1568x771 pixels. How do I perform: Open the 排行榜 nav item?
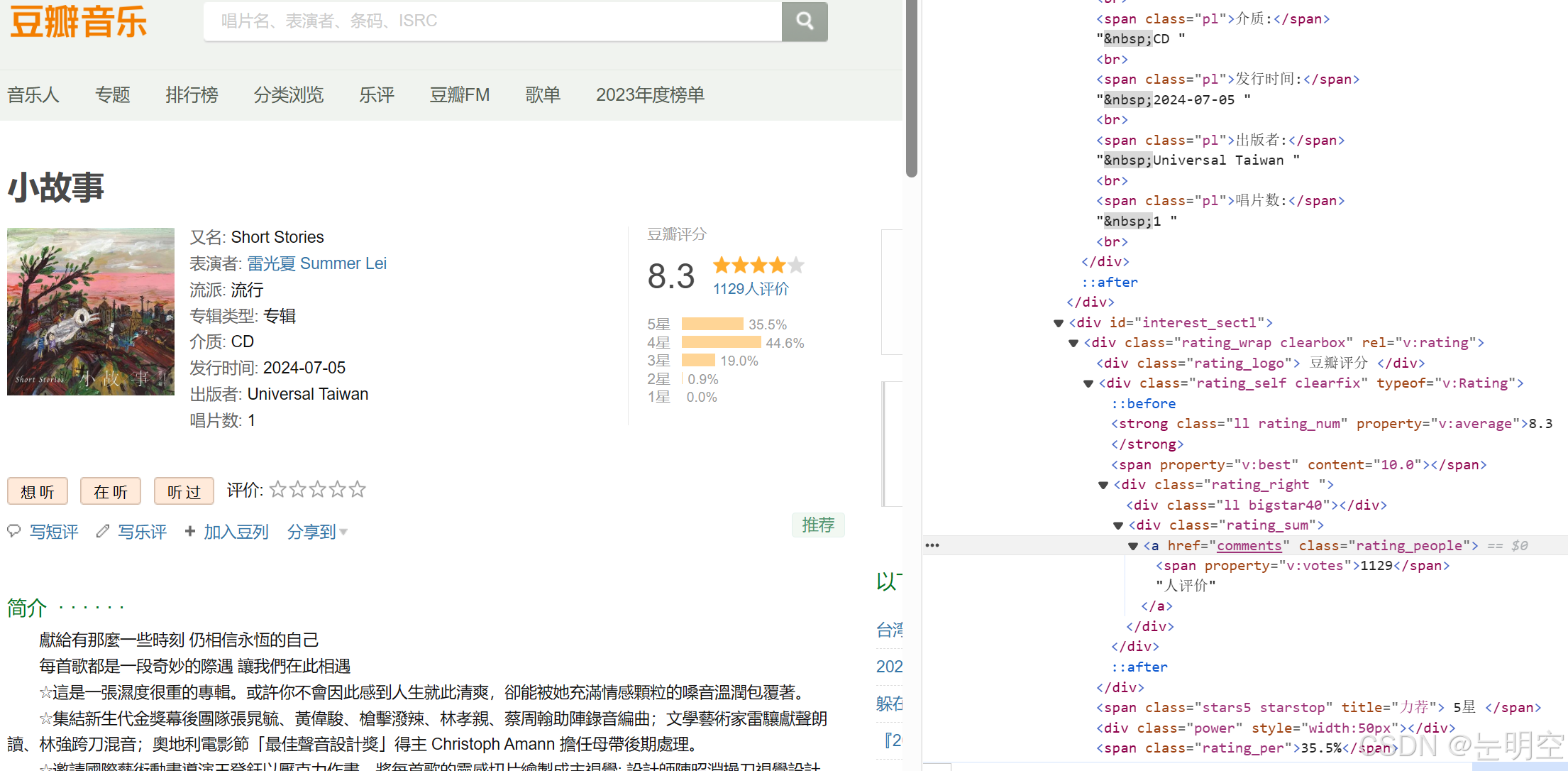(x=192, y=94)
